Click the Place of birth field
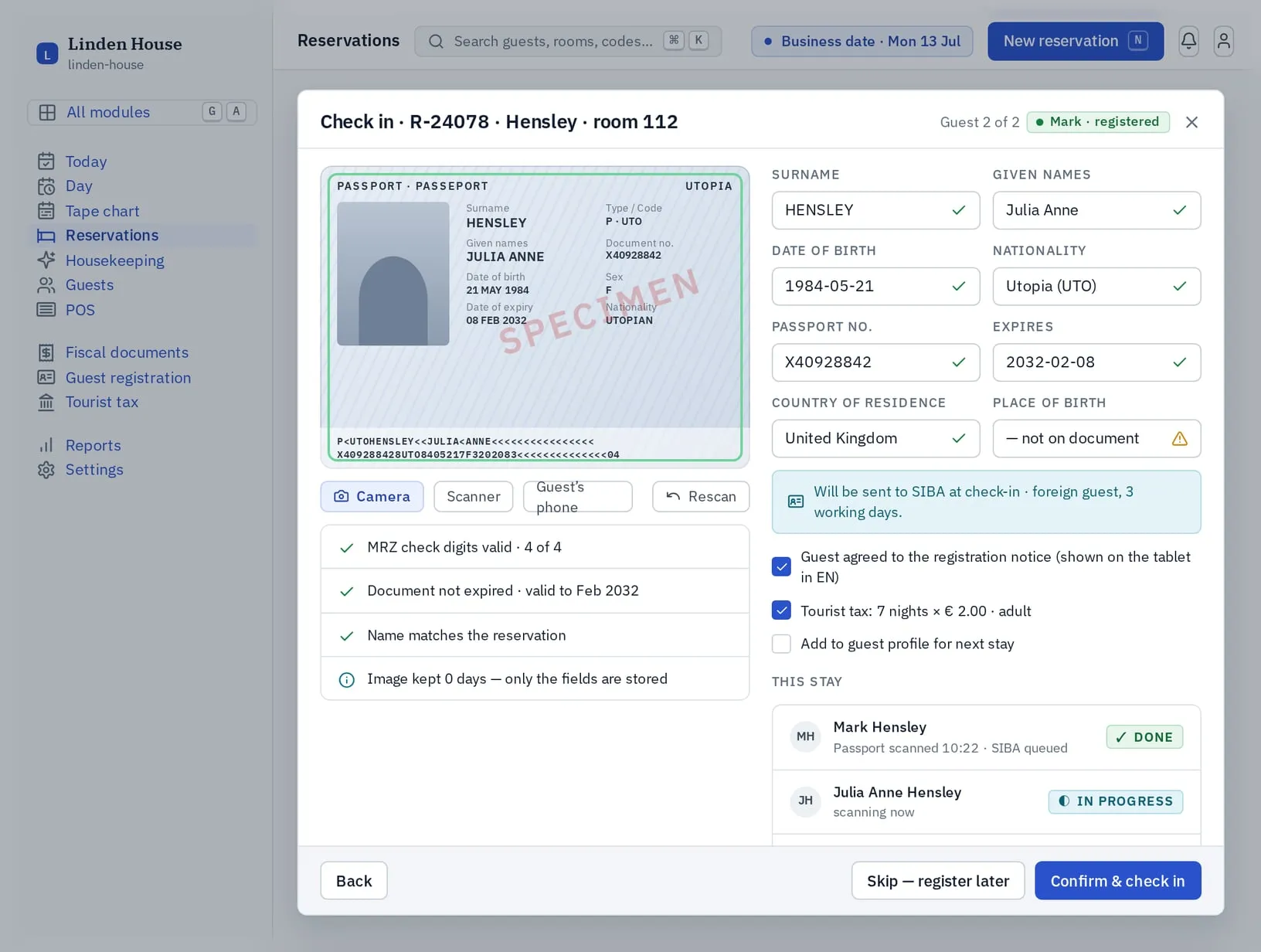The width and height of the screenshot is (1261, 952). click(x=1096, y=439)
